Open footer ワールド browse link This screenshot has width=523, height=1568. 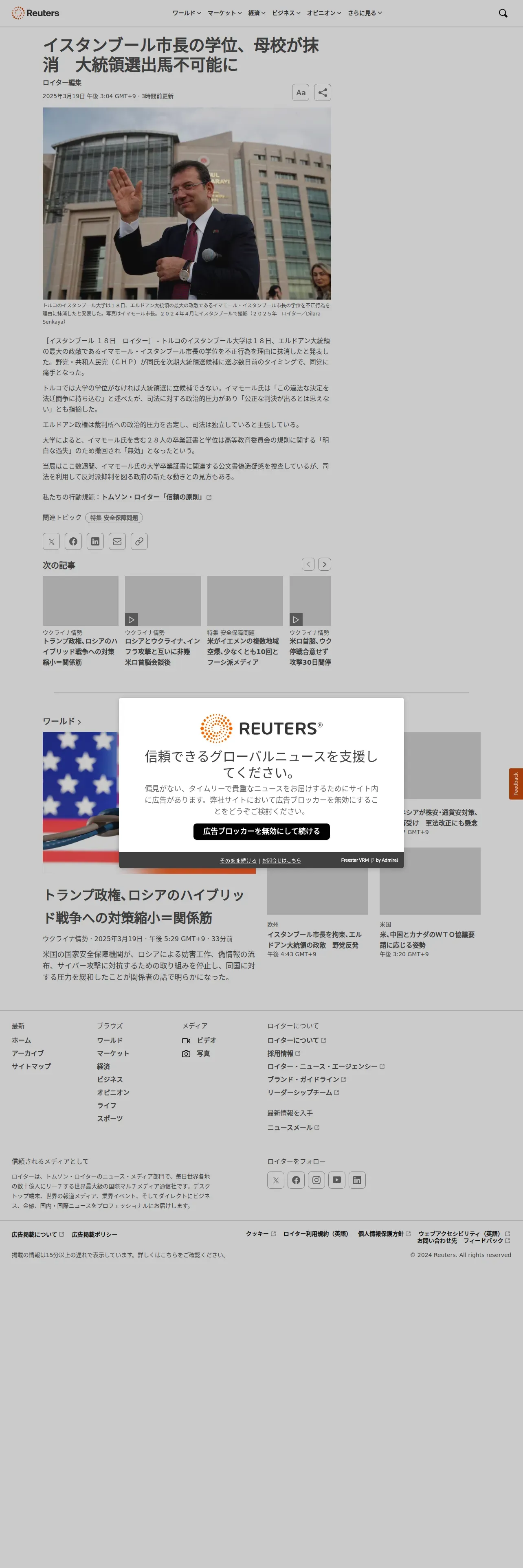[x=110, y=1040]
